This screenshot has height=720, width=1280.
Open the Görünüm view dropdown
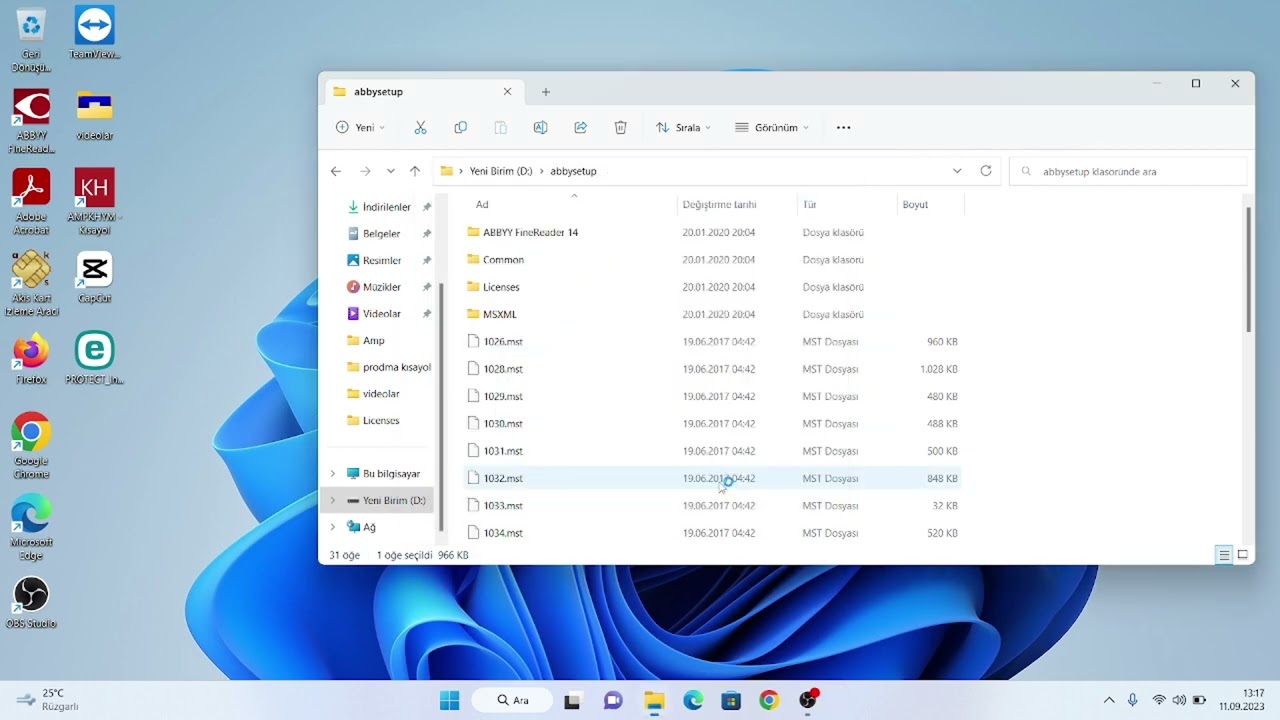point(772,128)
